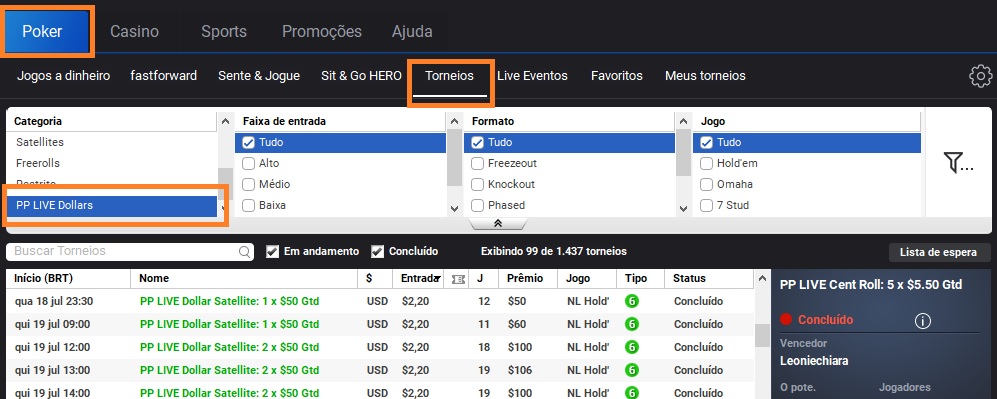Viewport: 997px width, 399px height.
Task: Open info icon next to Concluído status
Action: coord(922,321)
